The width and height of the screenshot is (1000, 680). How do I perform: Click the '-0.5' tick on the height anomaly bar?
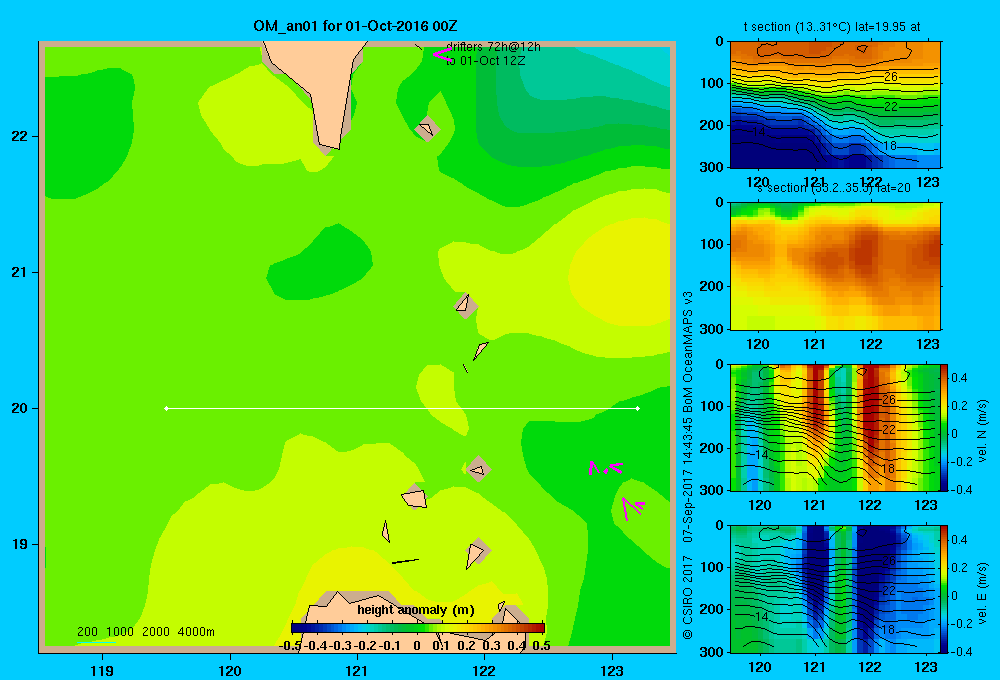tap(290, 646)
